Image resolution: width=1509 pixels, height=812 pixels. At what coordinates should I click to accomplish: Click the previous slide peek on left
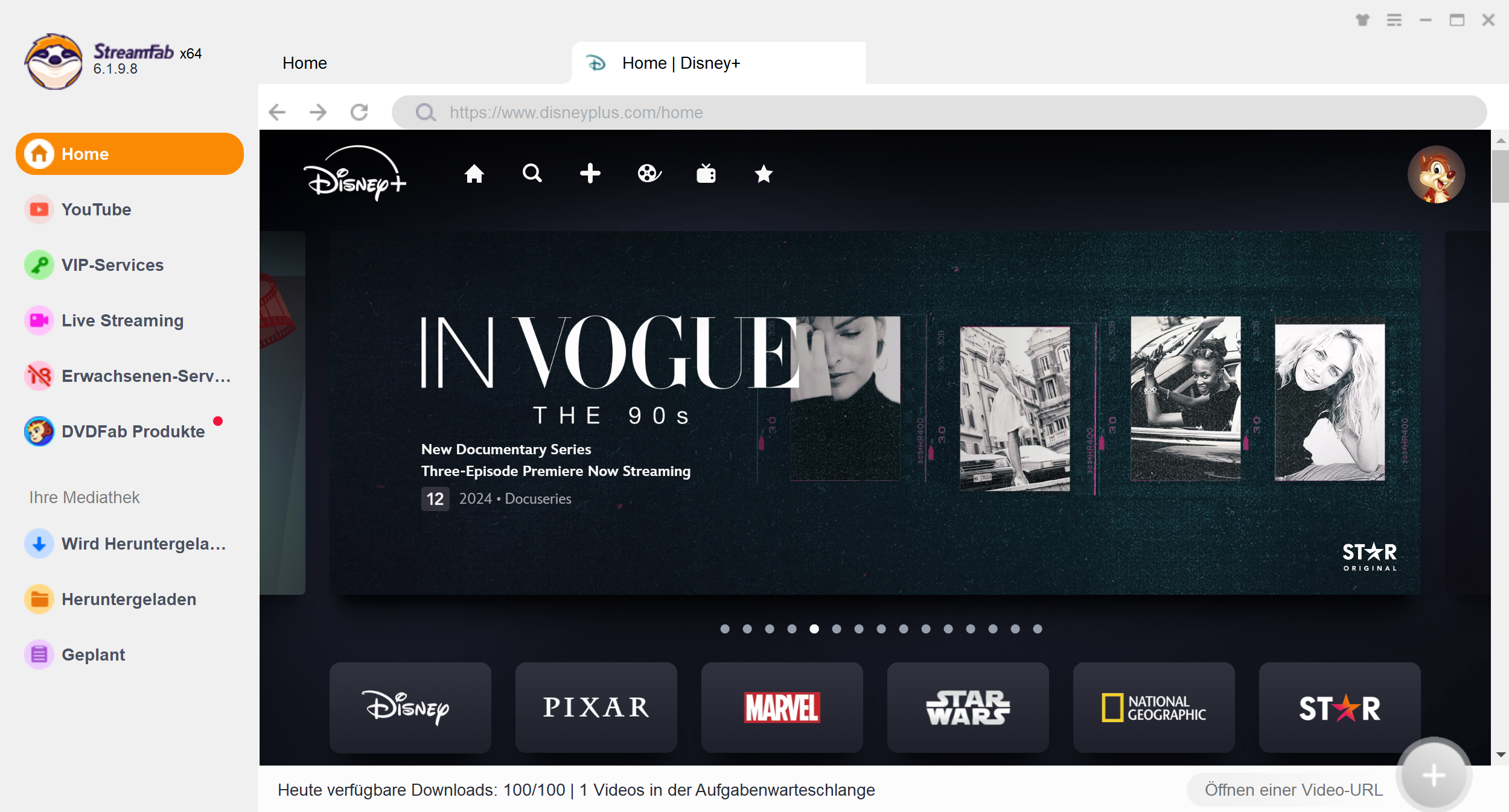click(x=282, y=413)
